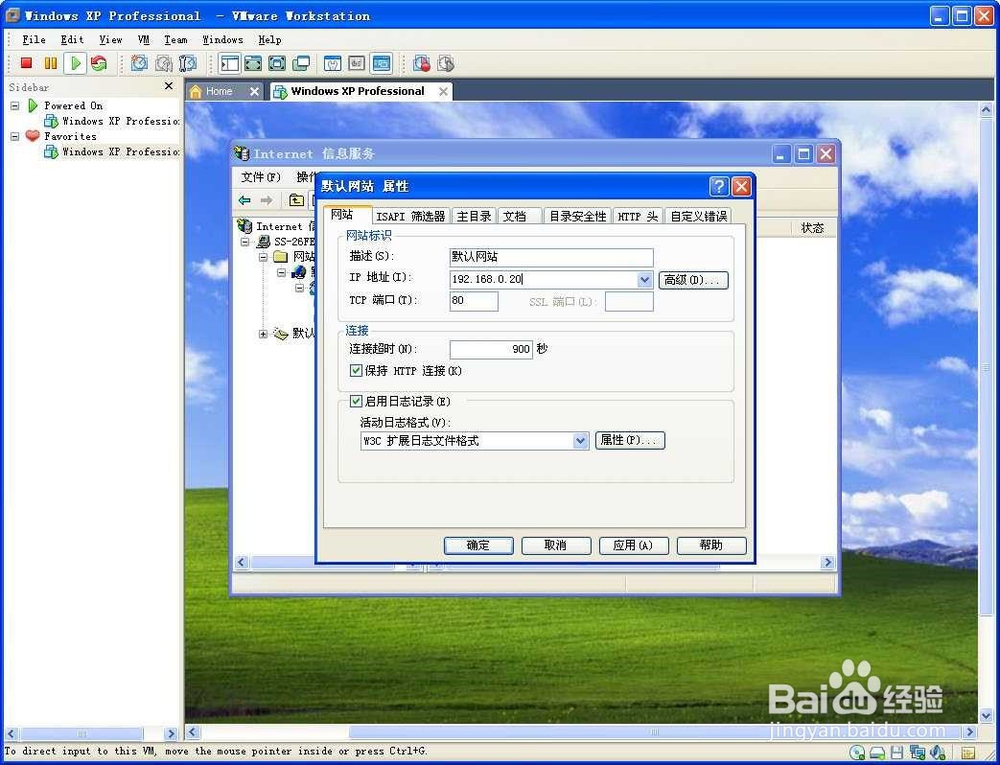Toggle the 保持 HTTP 连接 checkbox
This screenshot has width=1000, height=765.
357,370
